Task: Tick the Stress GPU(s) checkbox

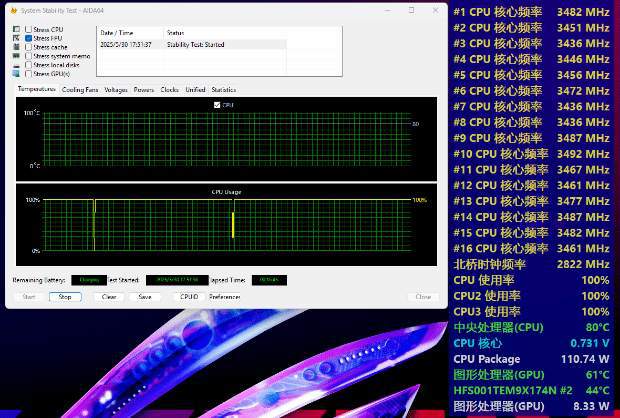Action: 28,74
